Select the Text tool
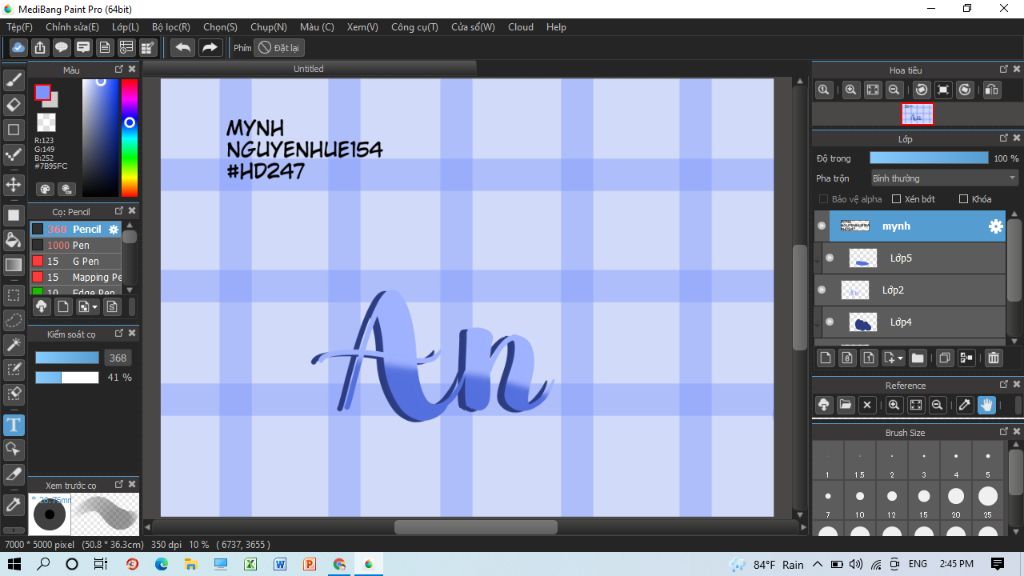 [14, 425]
